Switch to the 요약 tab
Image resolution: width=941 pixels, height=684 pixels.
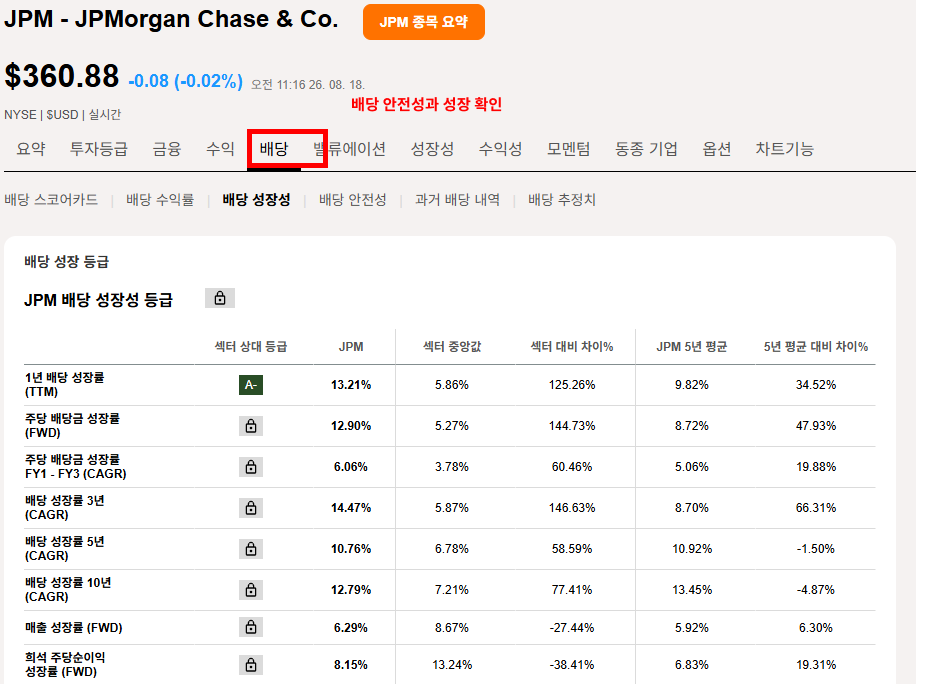31,149
